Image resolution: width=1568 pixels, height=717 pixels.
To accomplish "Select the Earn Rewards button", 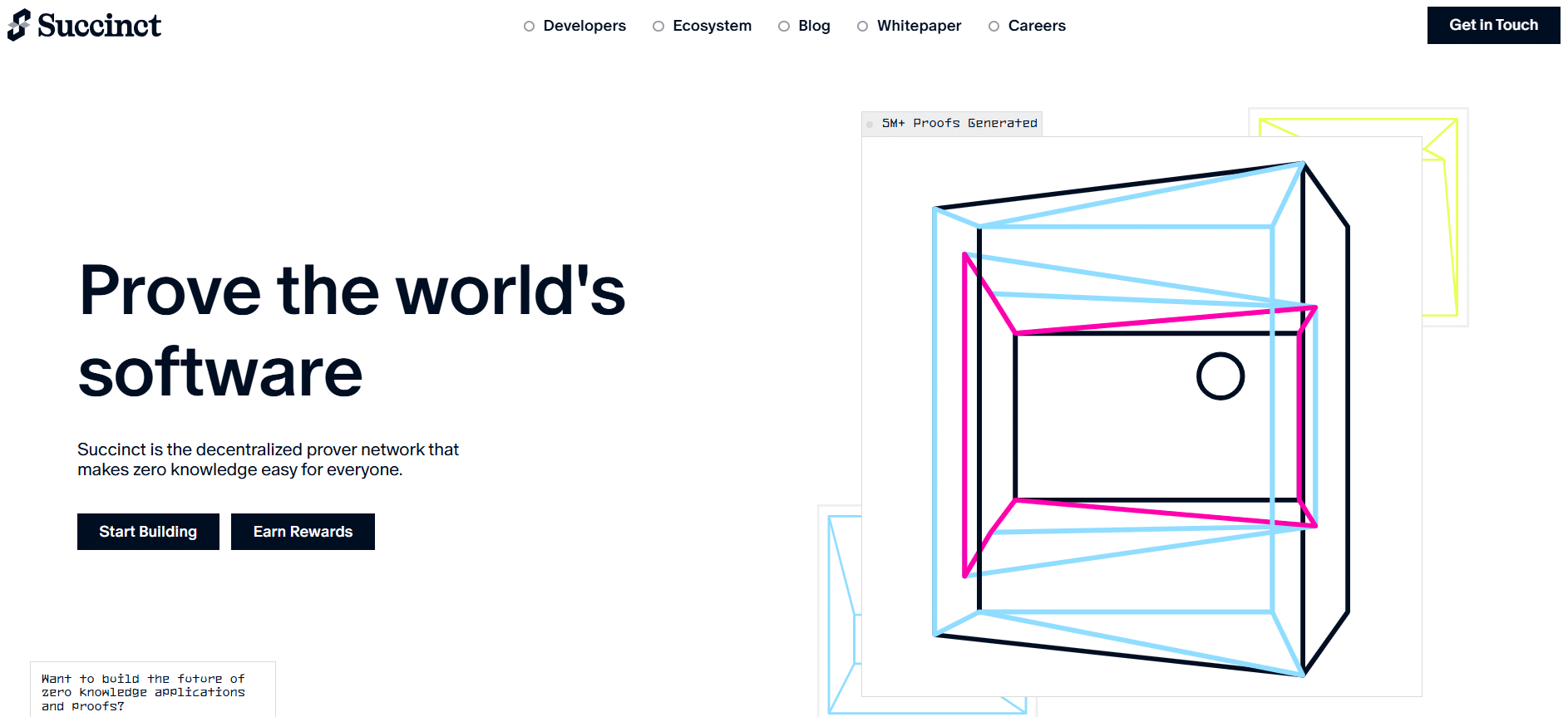I will coord(303,532).
